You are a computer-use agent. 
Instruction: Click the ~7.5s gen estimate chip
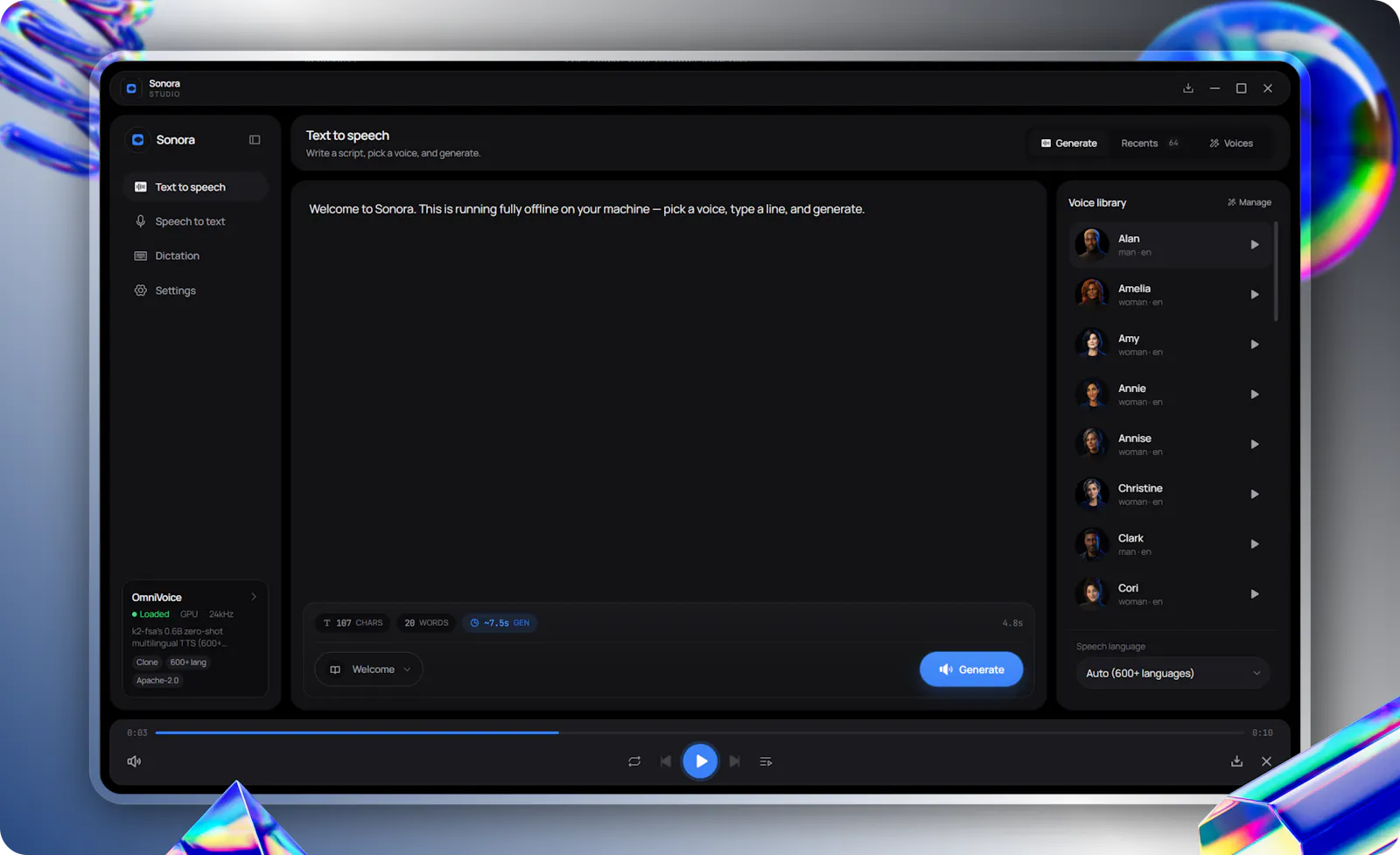[500, 623]
